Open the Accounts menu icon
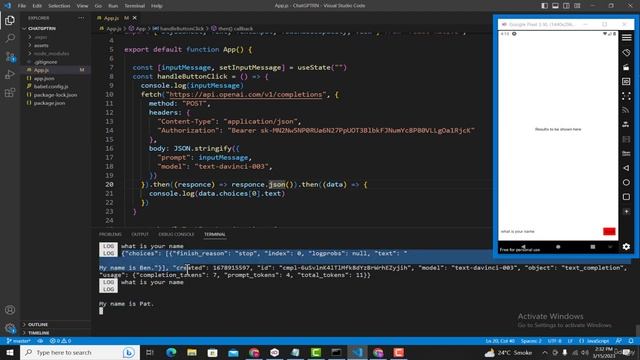 pyautogui.click(x=10, y=310)
